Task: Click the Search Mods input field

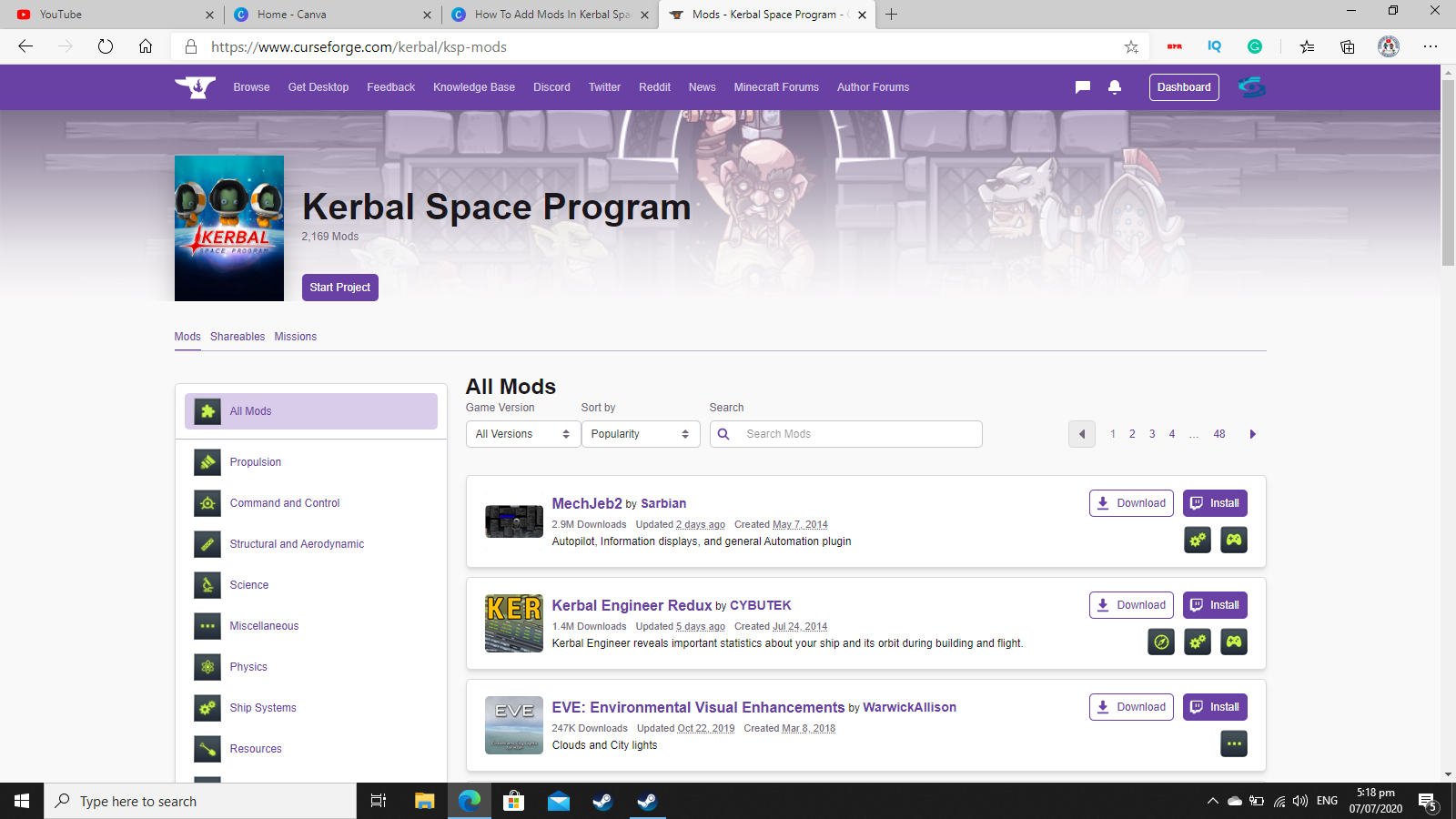Action: [855, 434]
